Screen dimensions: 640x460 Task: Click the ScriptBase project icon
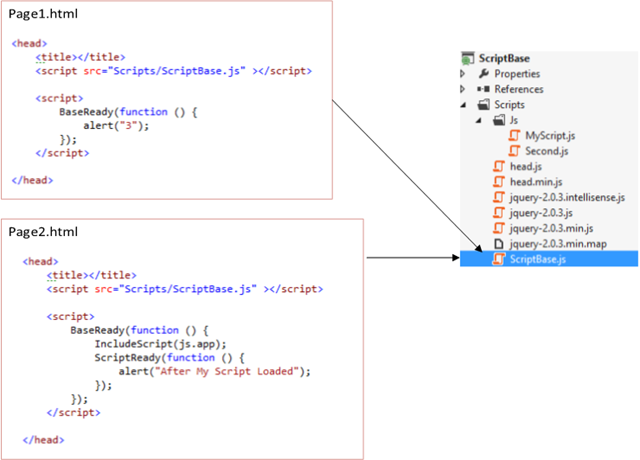[468, 58]
